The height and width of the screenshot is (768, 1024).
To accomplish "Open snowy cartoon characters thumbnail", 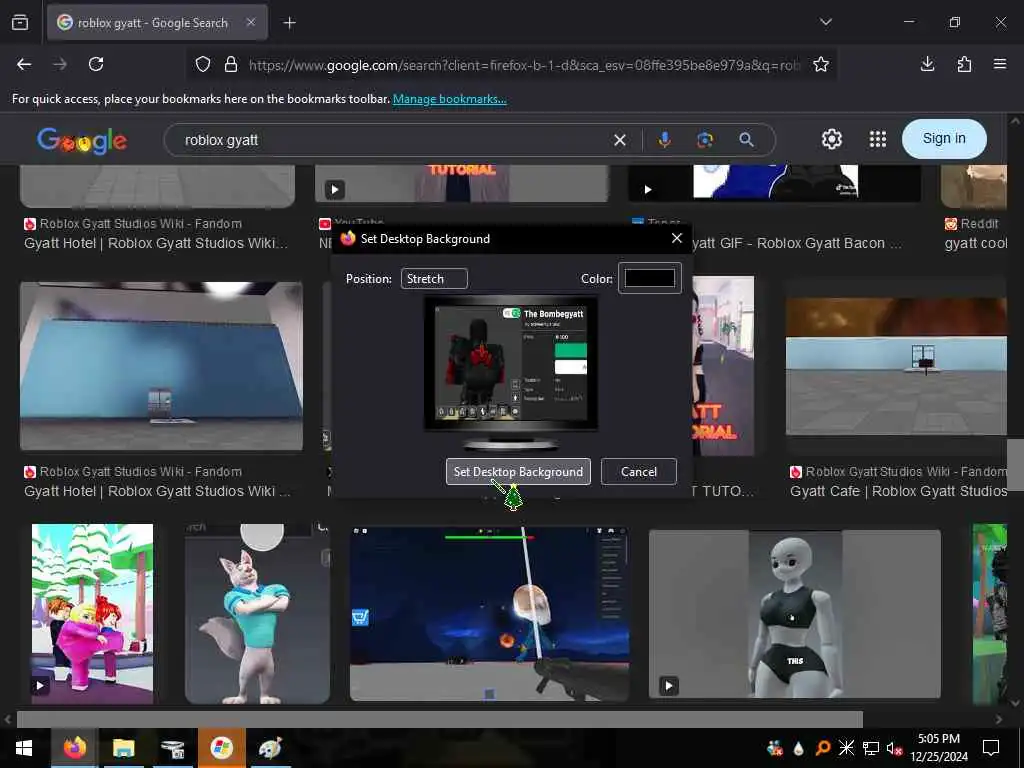I will (93, 614).
